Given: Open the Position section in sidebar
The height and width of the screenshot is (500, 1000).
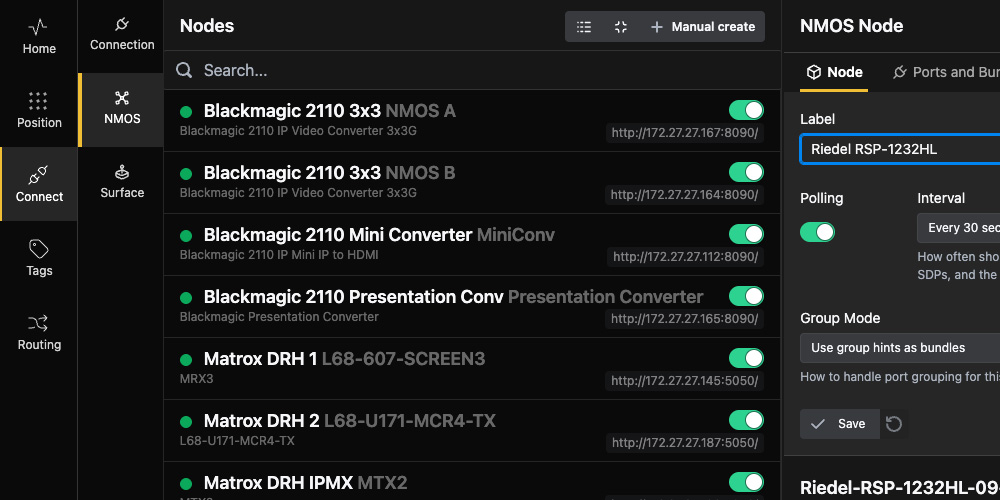Looking at the screenshot, I should (39, 110).
